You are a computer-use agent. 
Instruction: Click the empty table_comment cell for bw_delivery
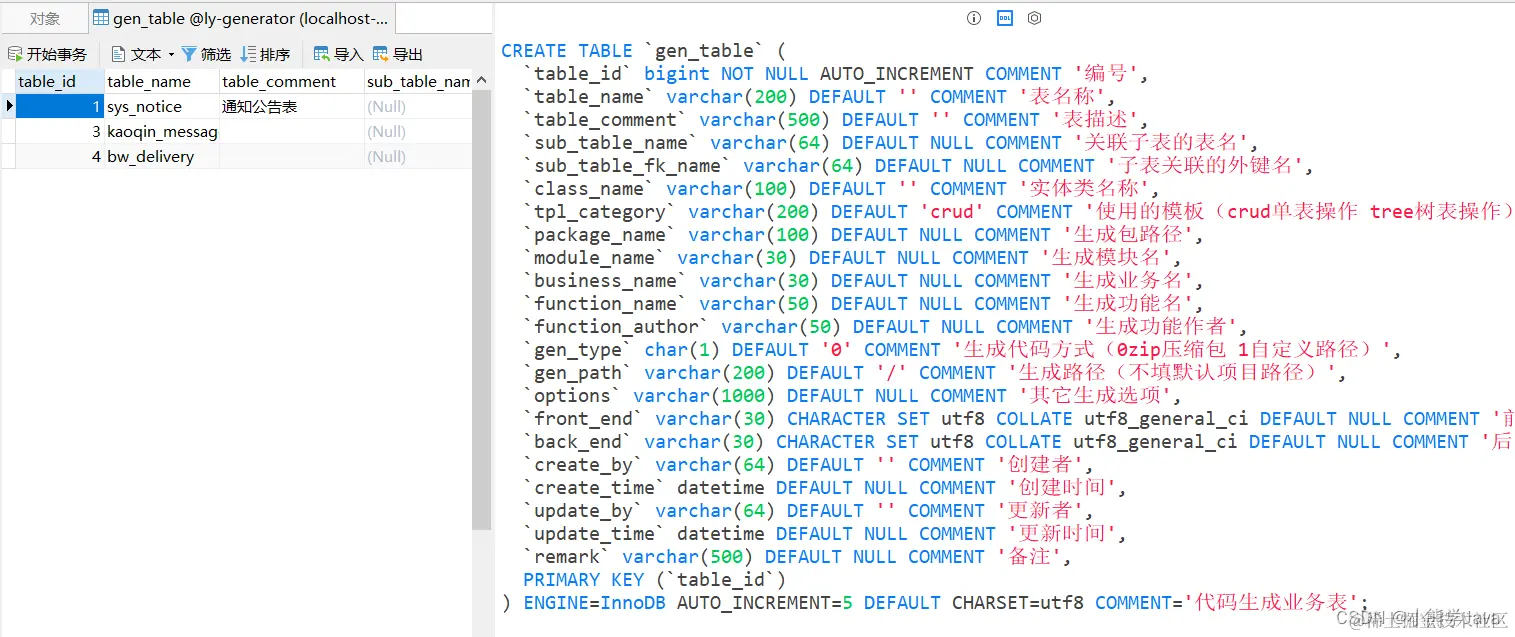tap(292, 156)
